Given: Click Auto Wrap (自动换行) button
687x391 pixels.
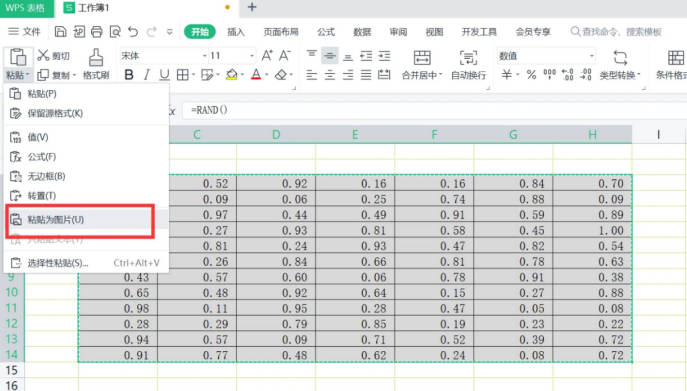Looking at the screenshot, I should [468, 65].
